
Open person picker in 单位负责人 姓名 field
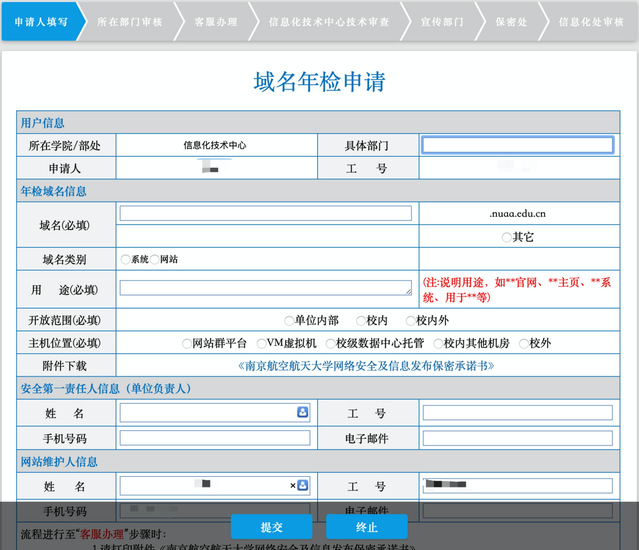pyautogui.click(x=302, y=412)
